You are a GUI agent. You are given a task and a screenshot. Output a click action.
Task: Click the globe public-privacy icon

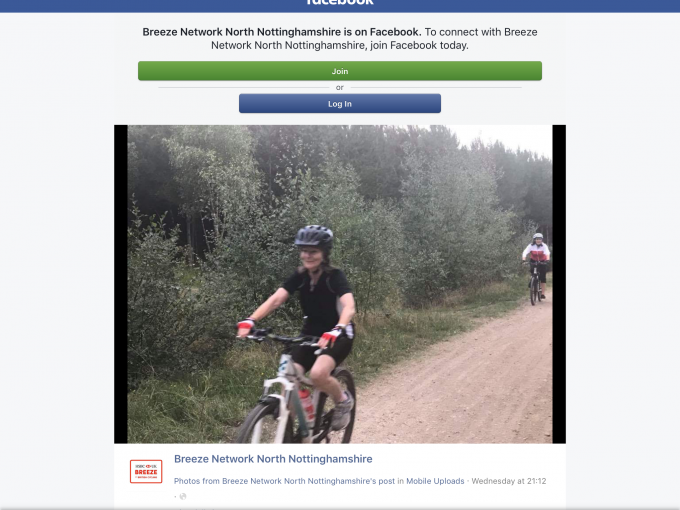[183, 496]
